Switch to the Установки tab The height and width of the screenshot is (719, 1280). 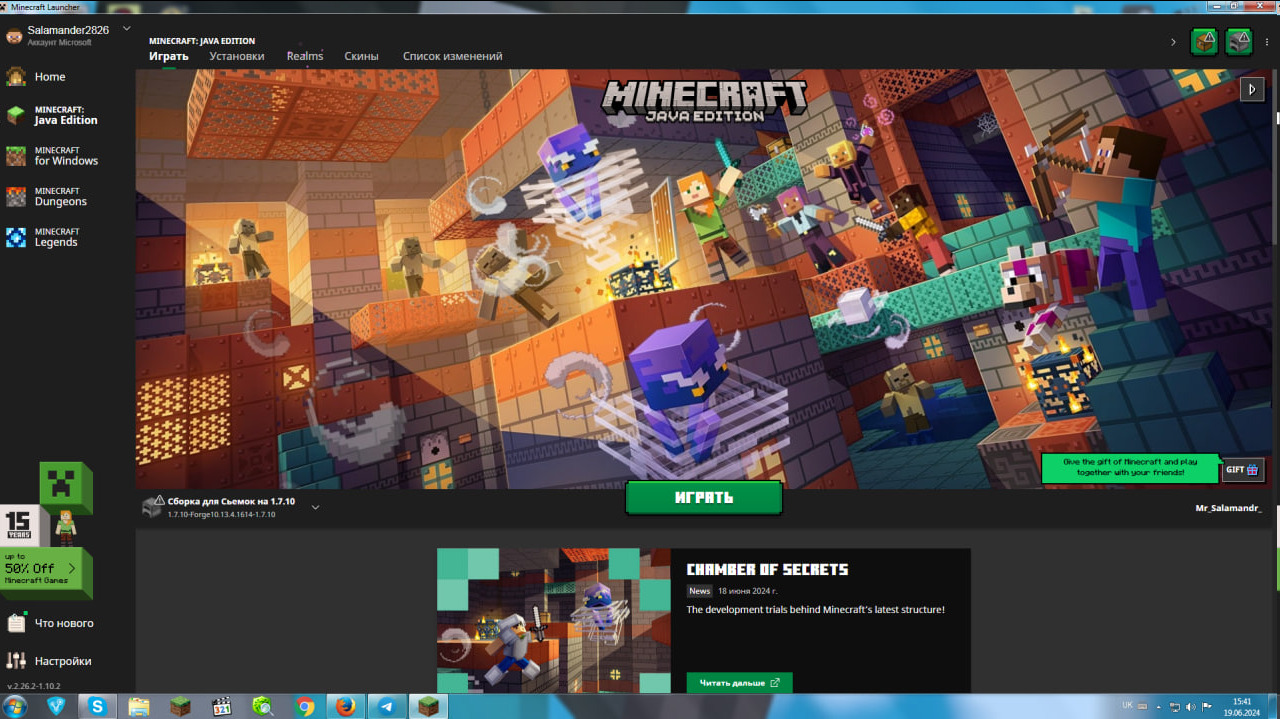tap(237, 57)
